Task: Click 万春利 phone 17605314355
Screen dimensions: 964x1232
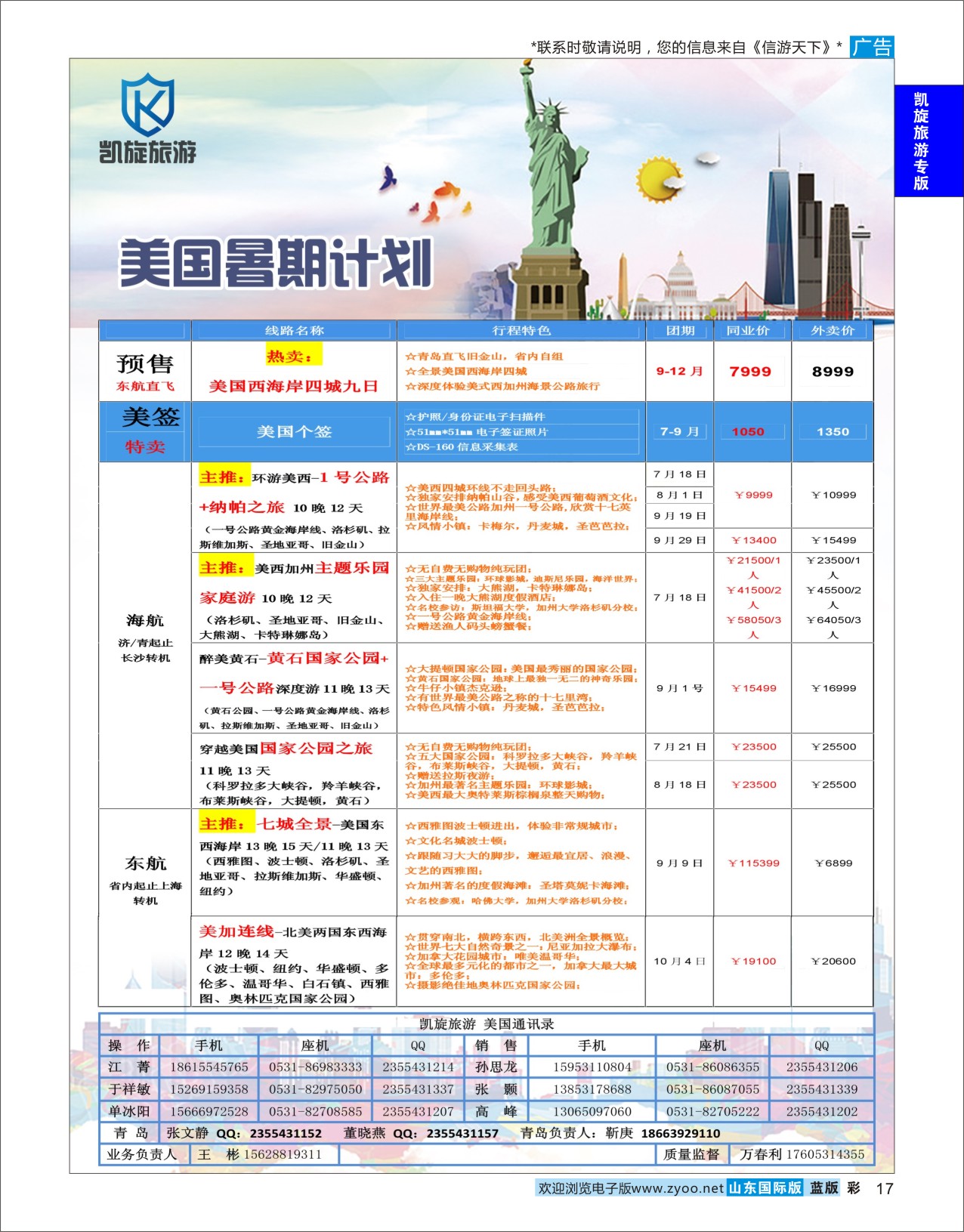Action: coord(825,1154)
